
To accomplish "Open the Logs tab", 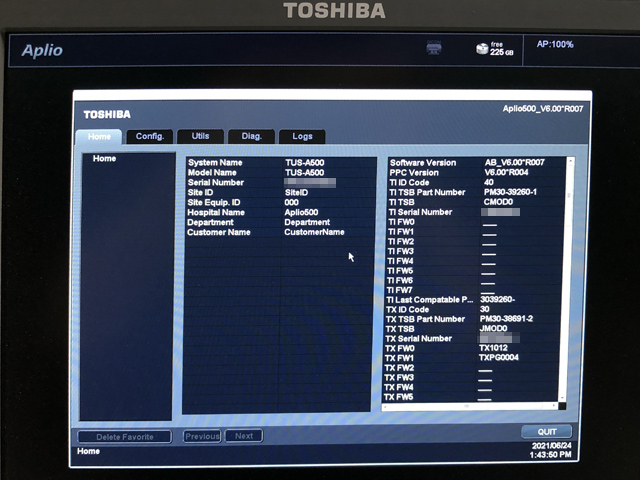I will 302,136.
